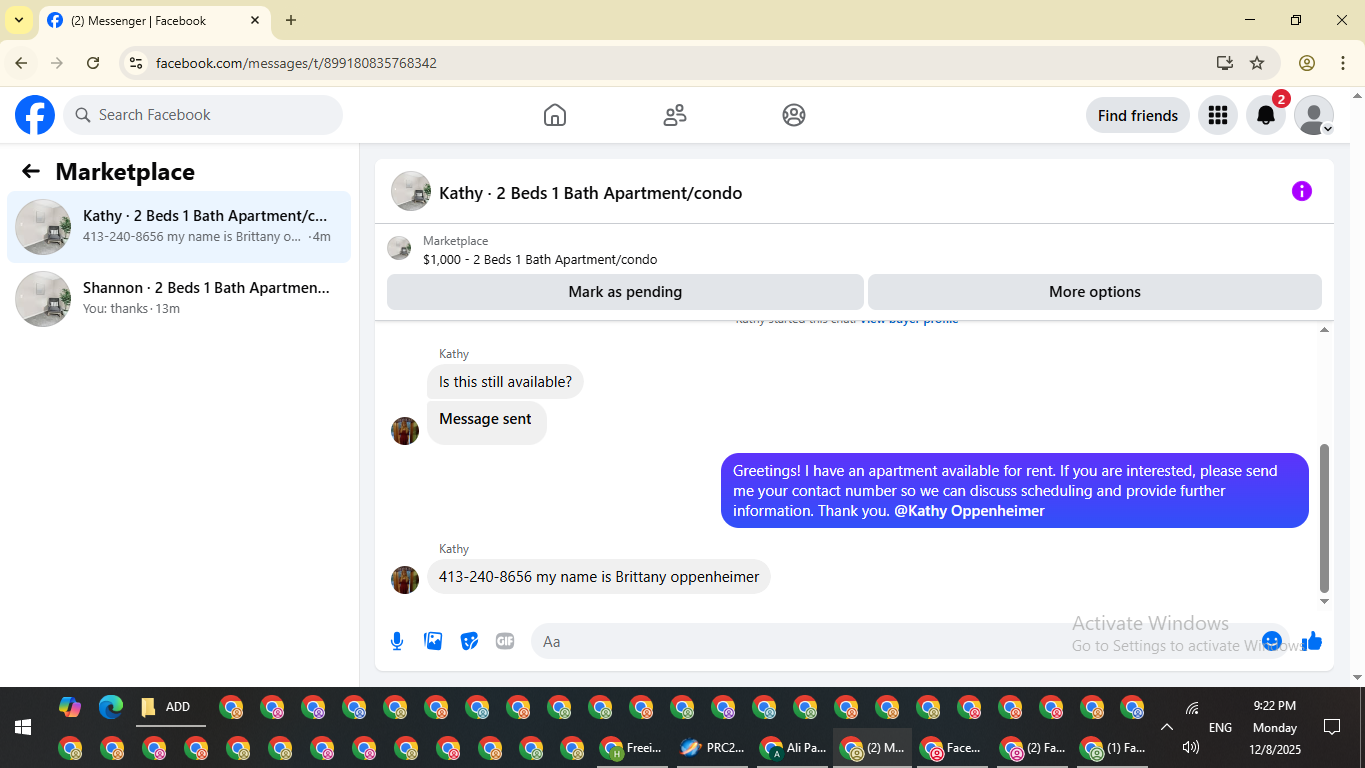Open a new browser tab

(x=291, y=20)
